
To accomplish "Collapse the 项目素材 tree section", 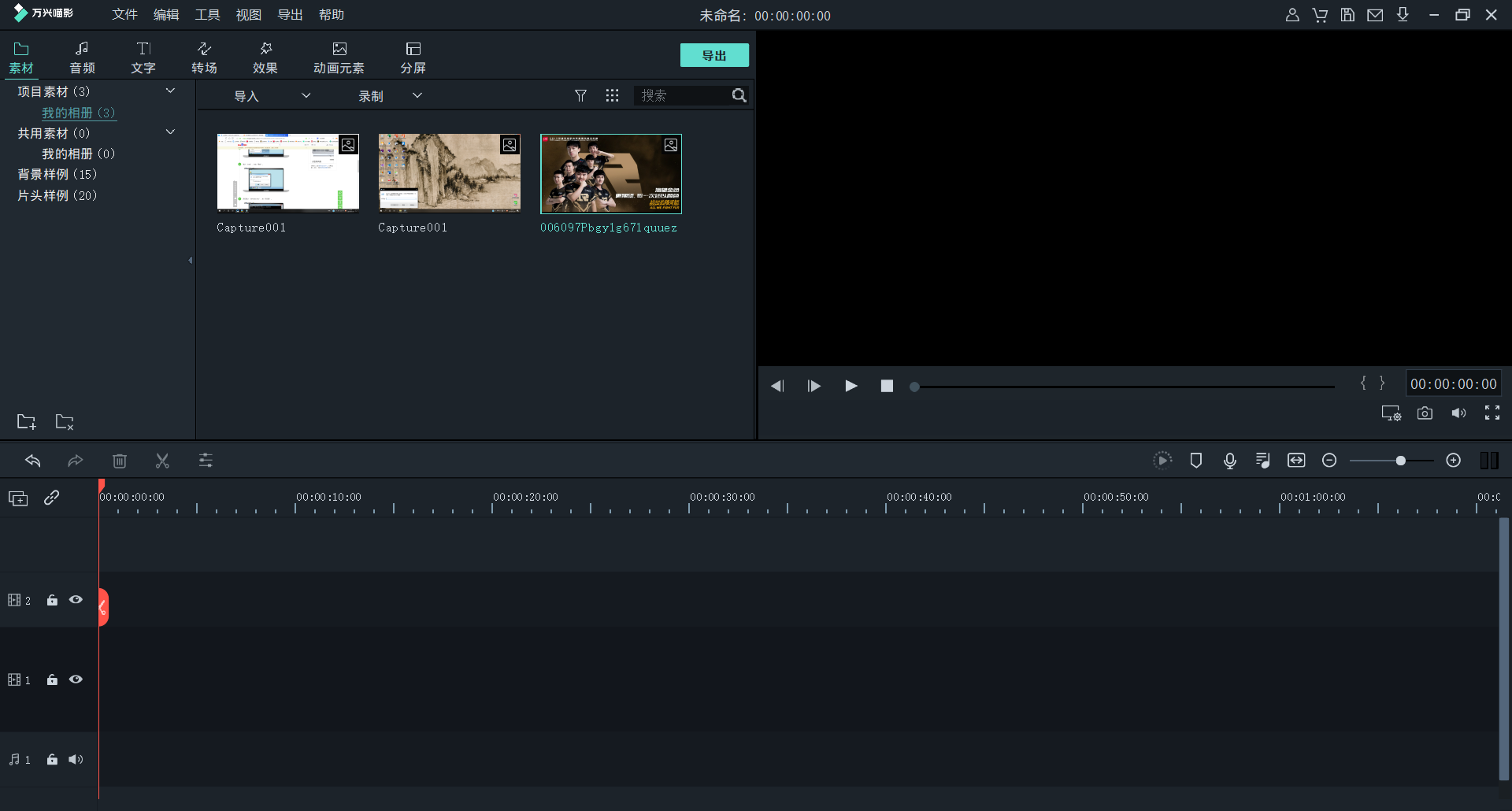I will click(x=170, y=91).
